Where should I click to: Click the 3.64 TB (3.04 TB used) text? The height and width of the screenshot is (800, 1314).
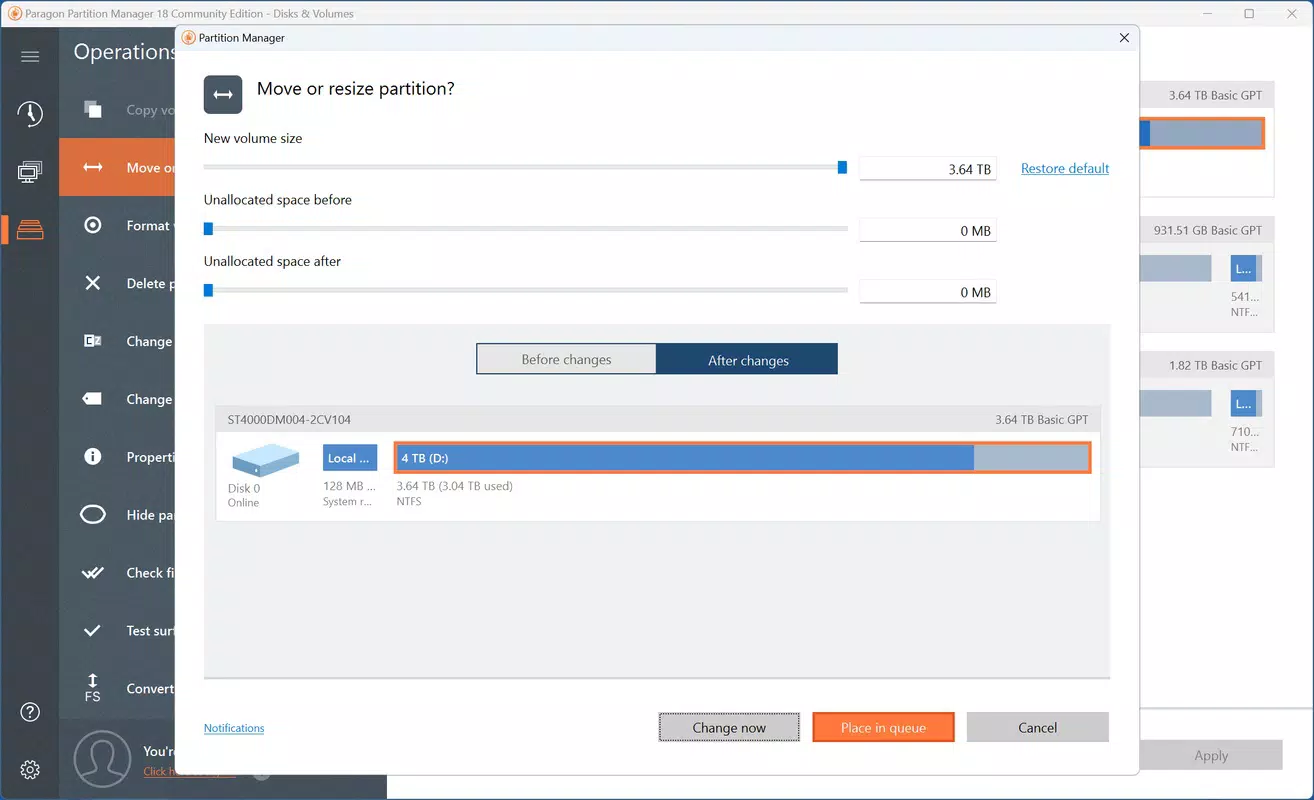pos(455,486)
